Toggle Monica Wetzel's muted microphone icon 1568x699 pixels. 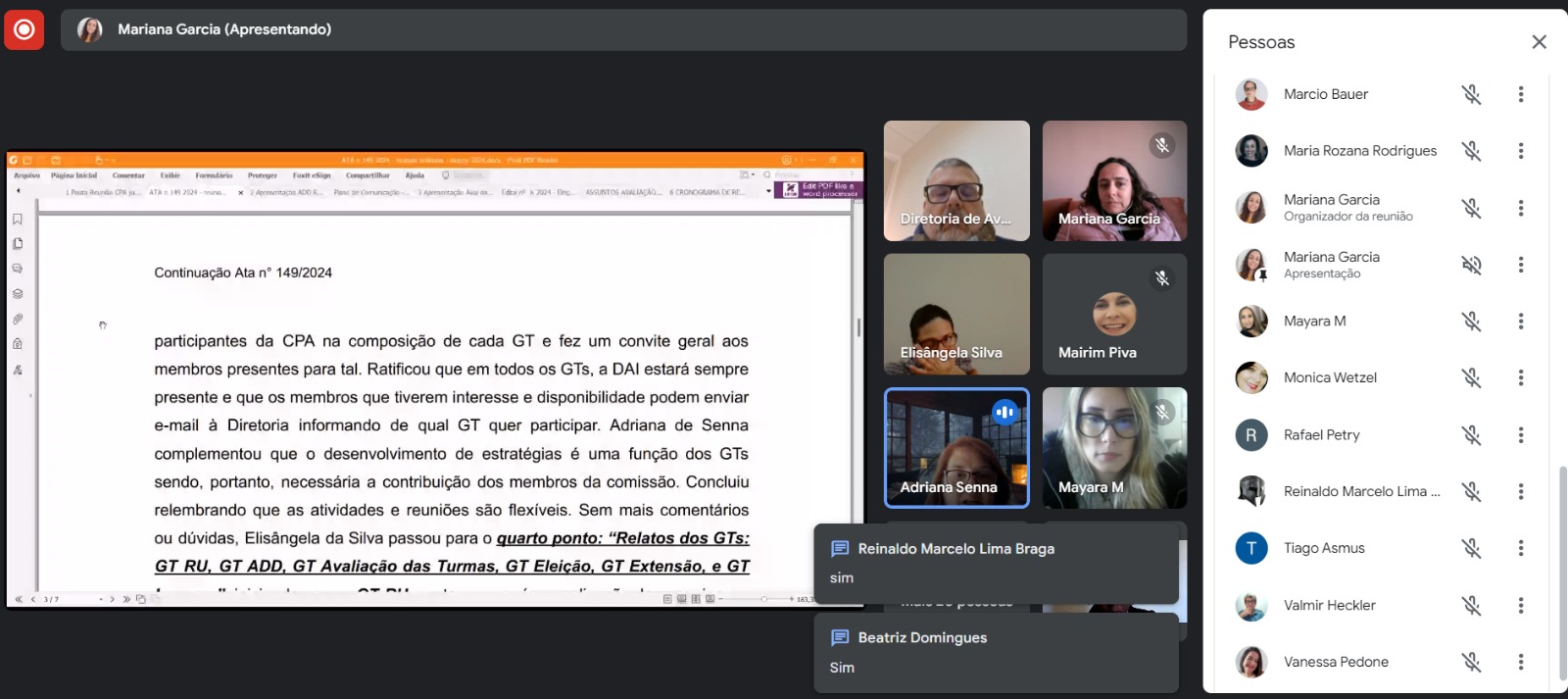point(1471,377)
